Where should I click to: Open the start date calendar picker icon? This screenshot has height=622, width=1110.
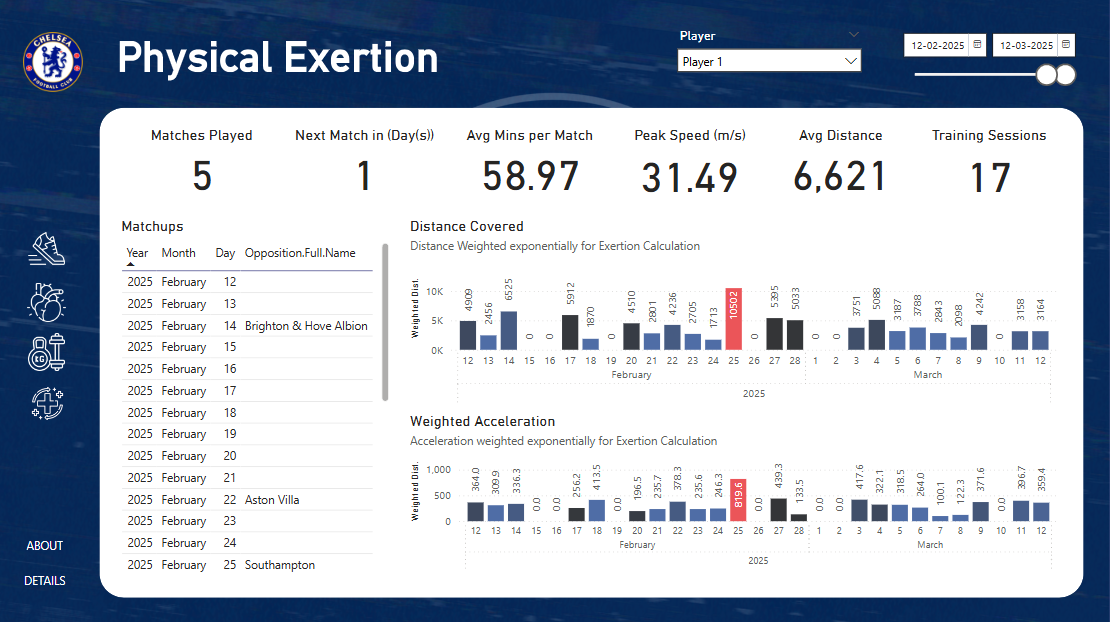pyautogui.click(x=978, y=45)
